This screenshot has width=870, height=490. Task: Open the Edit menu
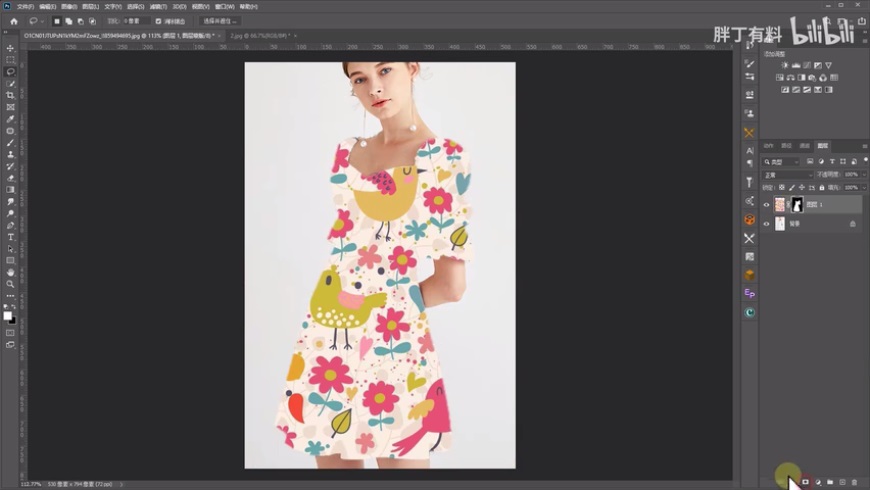pos(47,7)
